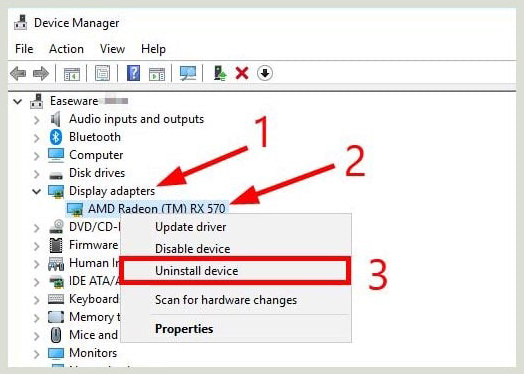The image size is (524, 374).
Task: Select the Disk drives label
Action: [x=97, y=173]
